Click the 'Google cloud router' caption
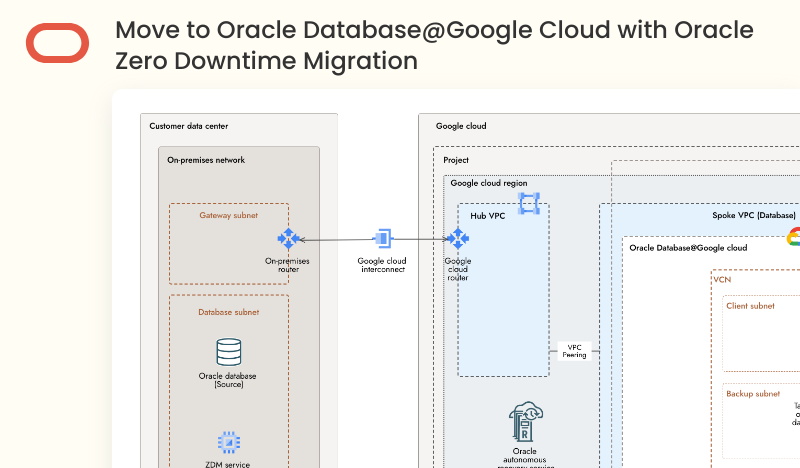The width and height of the screenshot is (800, 468). [458, 269]
